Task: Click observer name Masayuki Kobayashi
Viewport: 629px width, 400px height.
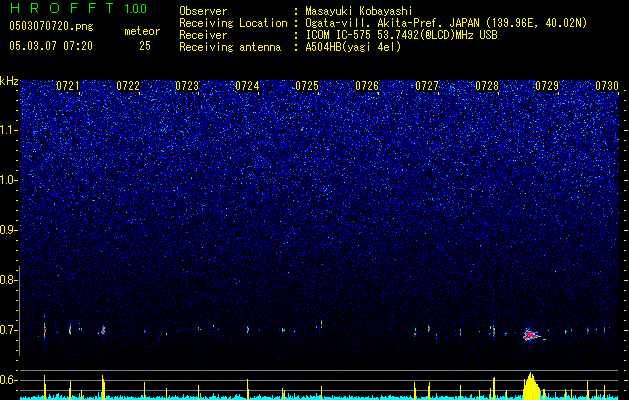Action: point(359,11)
